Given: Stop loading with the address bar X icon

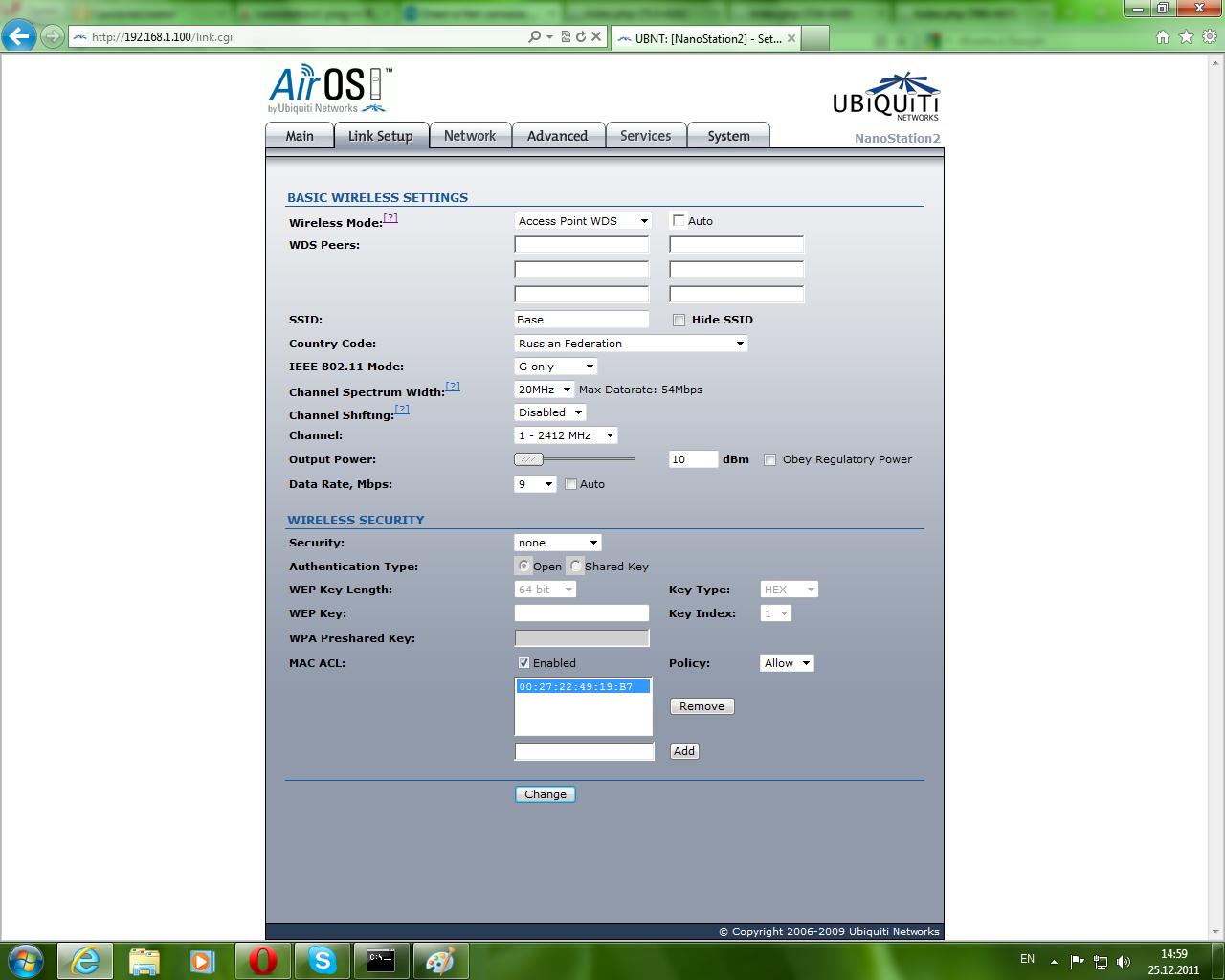Looking at the screenshot, I should coord(596,36).
